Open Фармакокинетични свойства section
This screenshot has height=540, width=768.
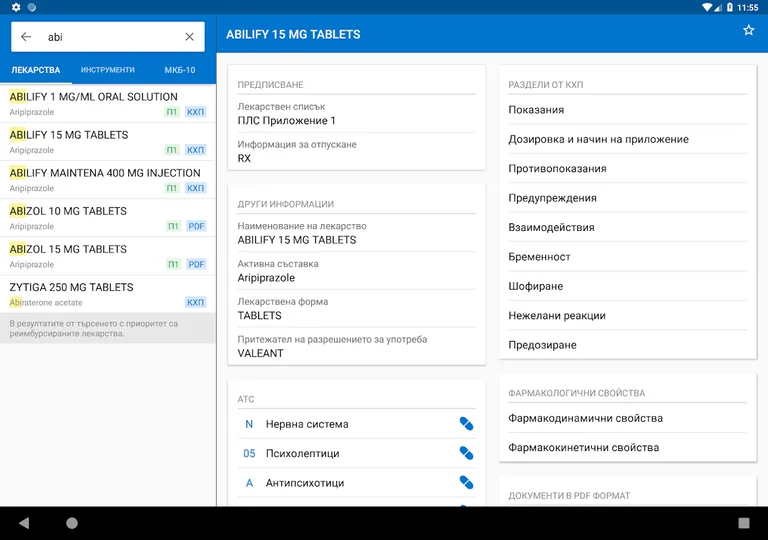627,447
